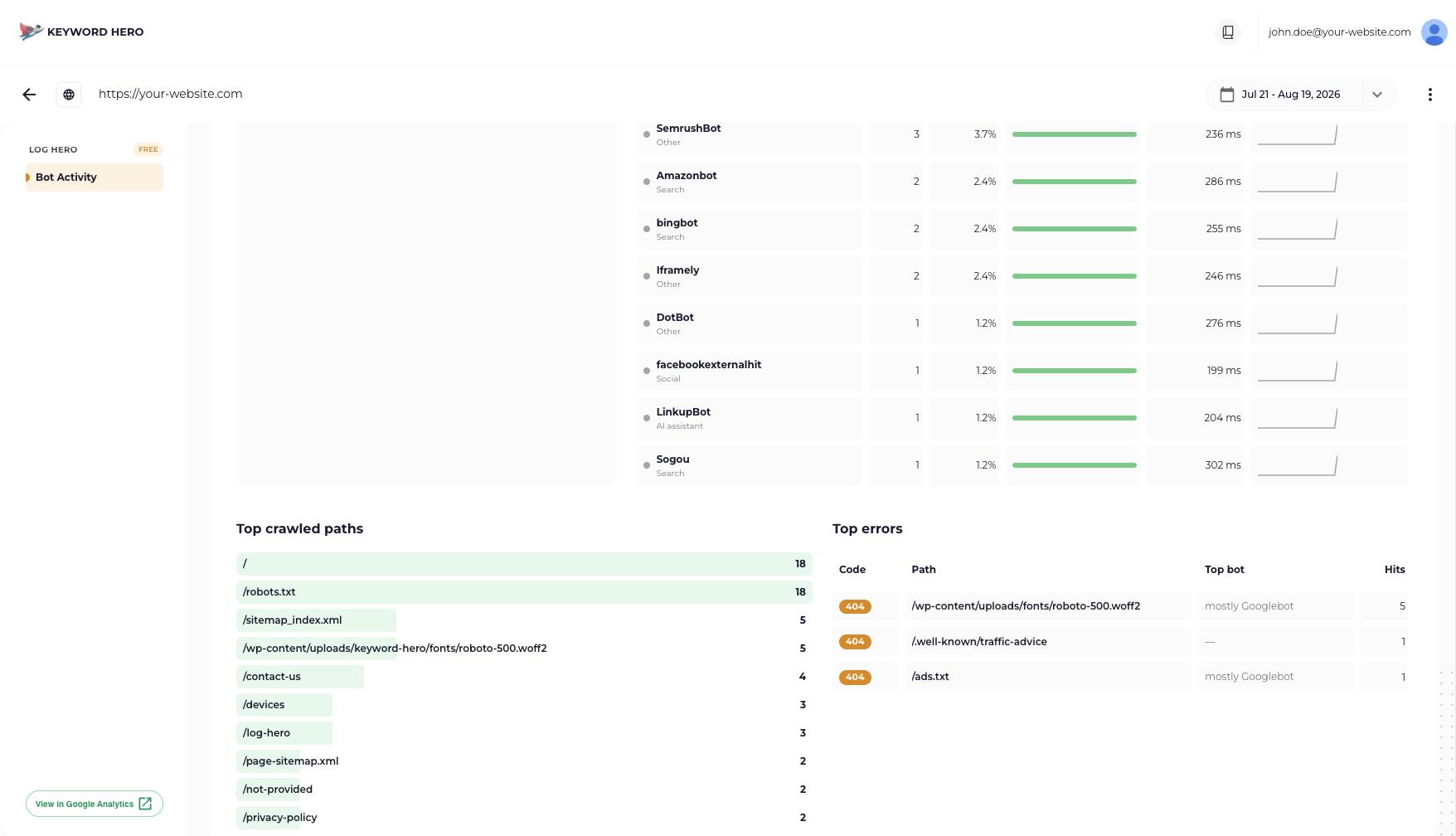This screenshot has height=836, width=1456.
Task: Click the Path column header
Action: [923, 570]
